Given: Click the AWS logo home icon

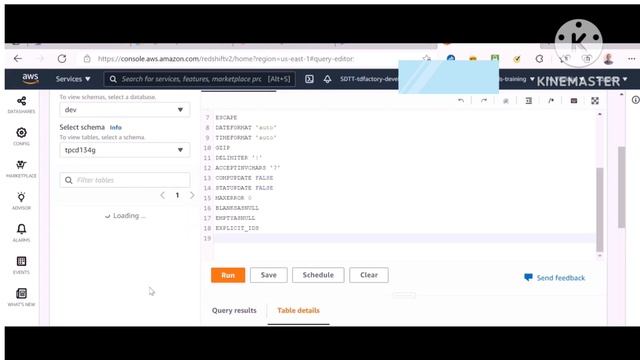Looking at the screenshot, I should pyautogui.click(x=30, y=79).
